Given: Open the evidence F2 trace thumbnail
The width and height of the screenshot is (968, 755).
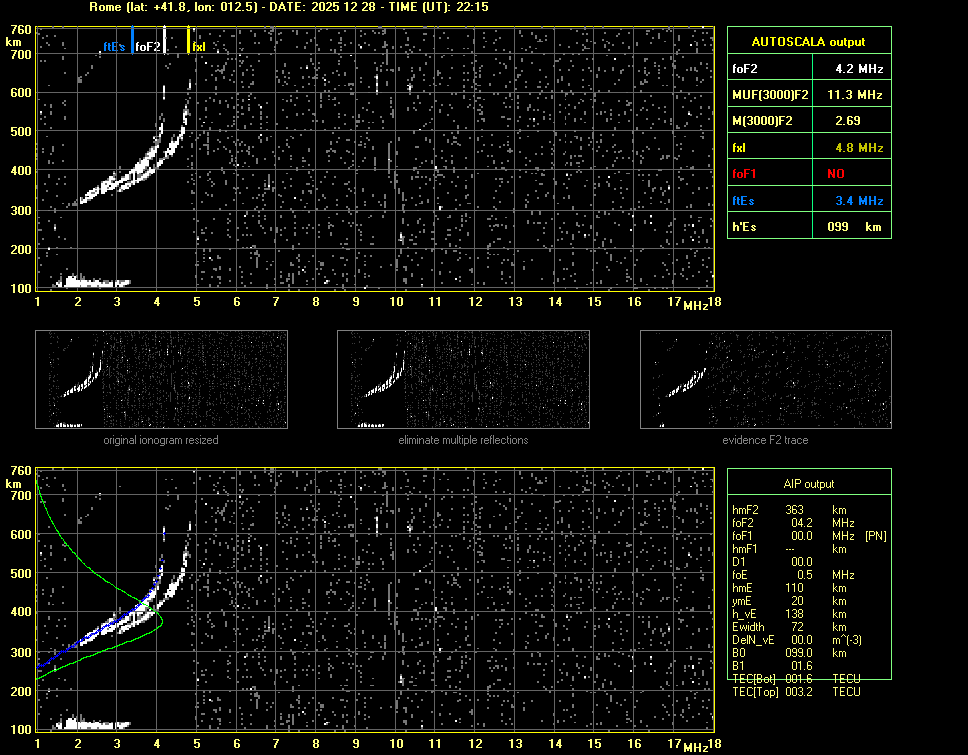Looking at the screenshot, I should (765, 379).
